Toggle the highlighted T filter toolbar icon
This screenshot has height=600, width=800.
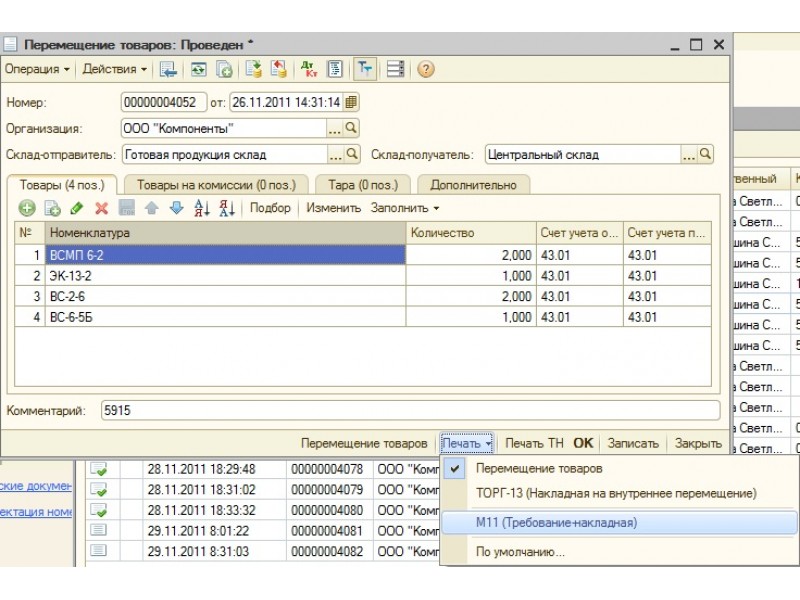365,69
